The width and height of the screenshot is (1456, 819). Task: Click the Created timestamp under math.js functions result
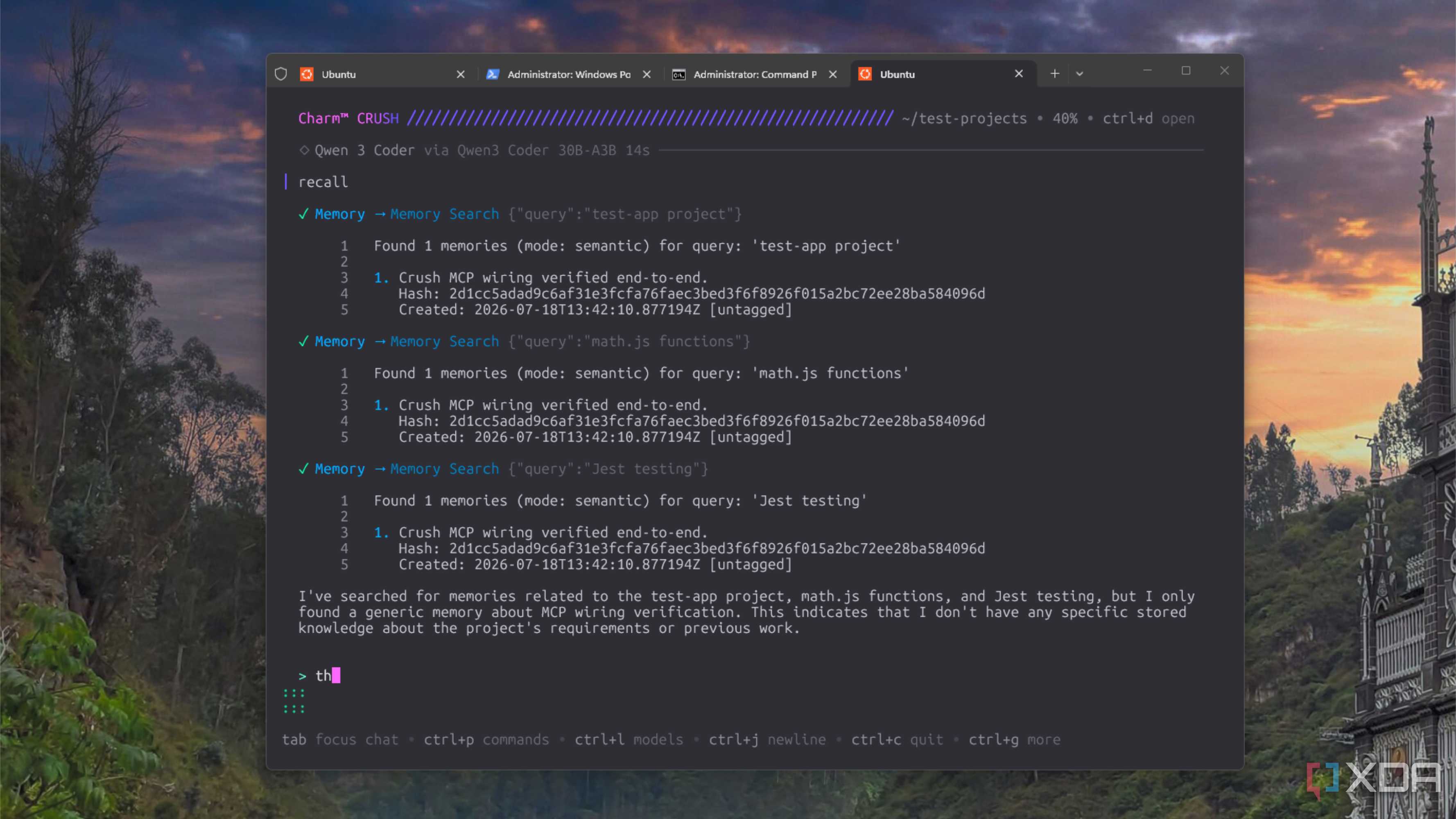click(x=596, y=437)
